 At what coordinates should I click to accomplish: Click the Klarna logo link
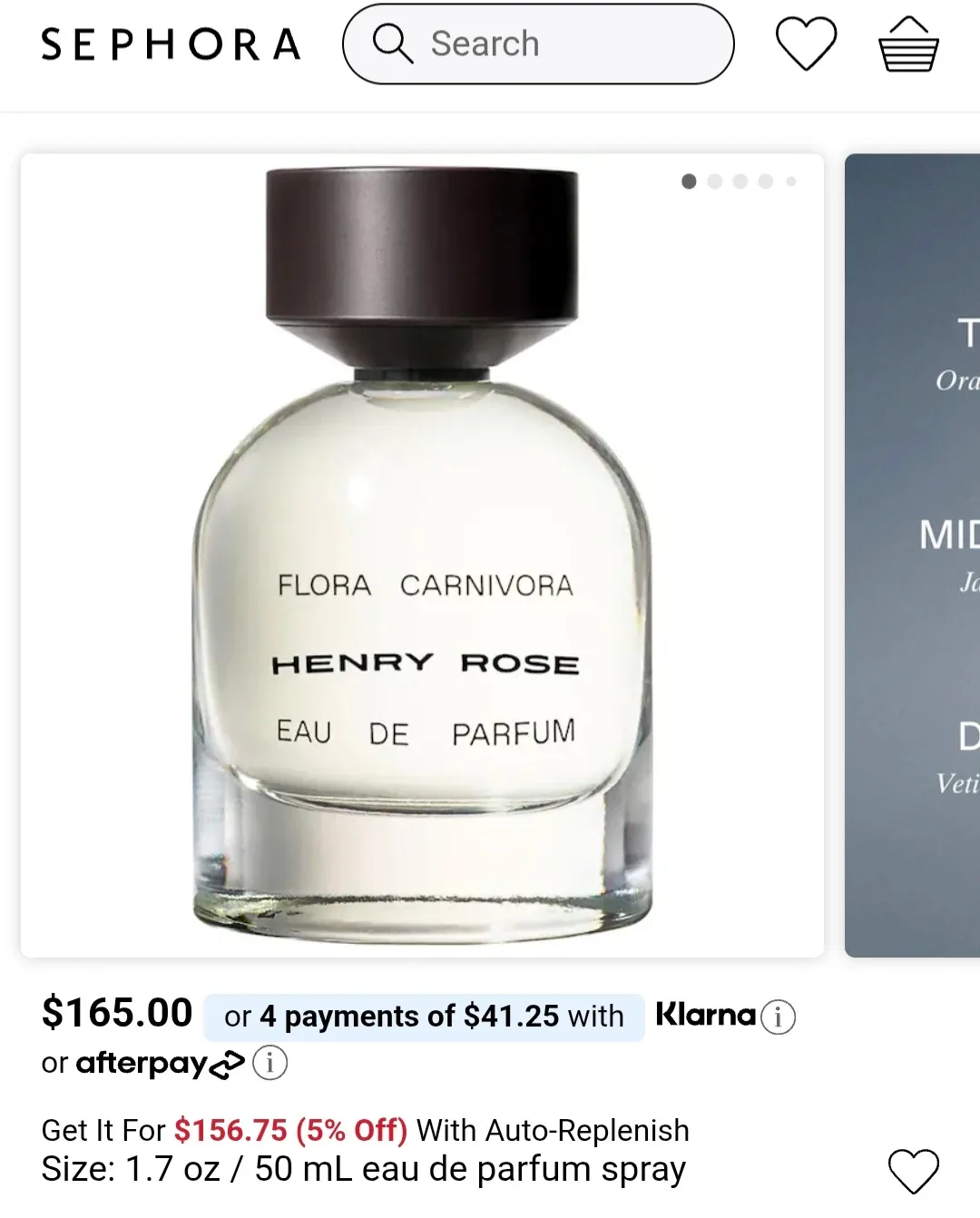pyautogui.click(x=705, y=1015)
